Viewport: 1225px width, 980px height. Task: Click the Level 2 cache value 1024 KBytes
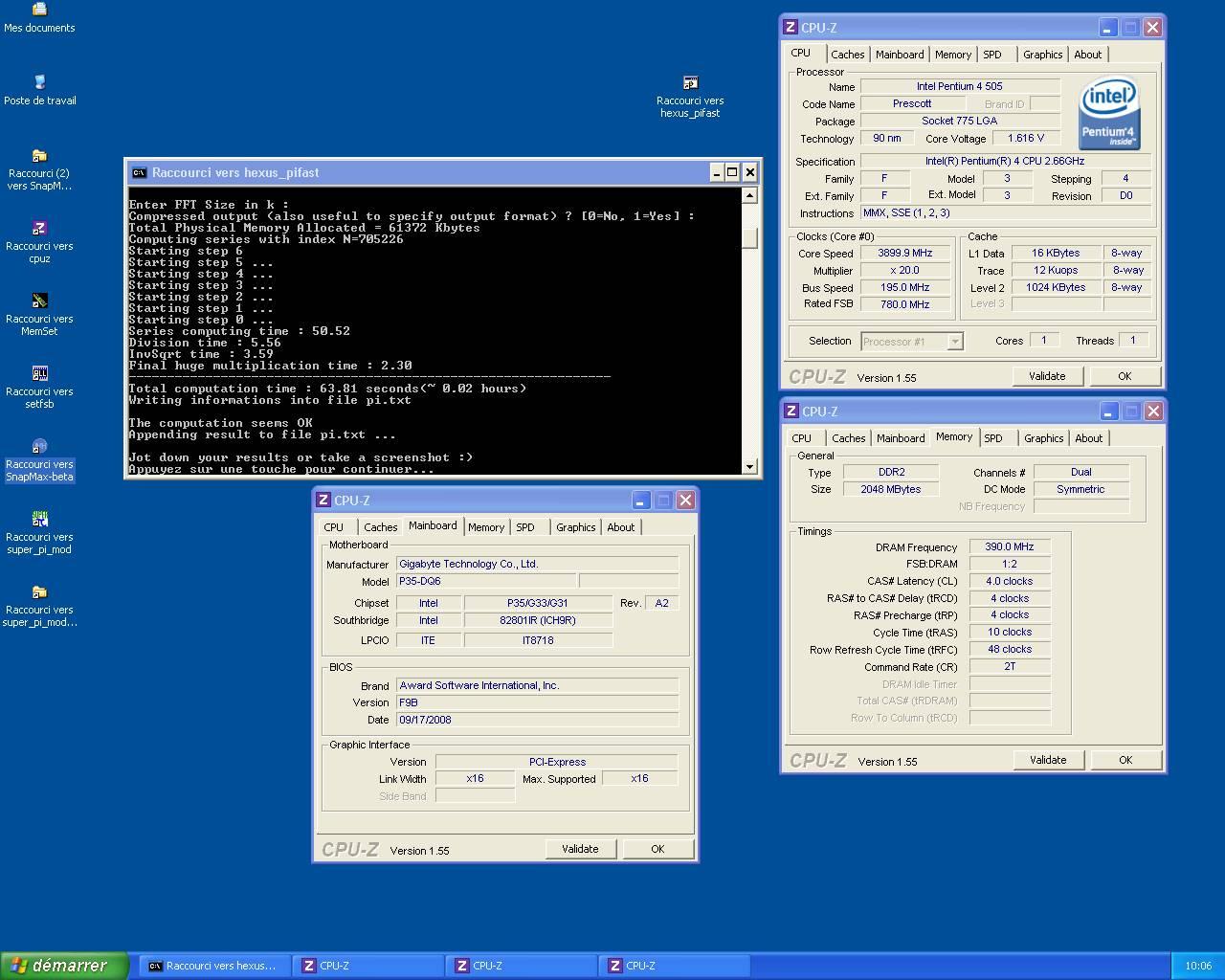(x=1056, y=287)
